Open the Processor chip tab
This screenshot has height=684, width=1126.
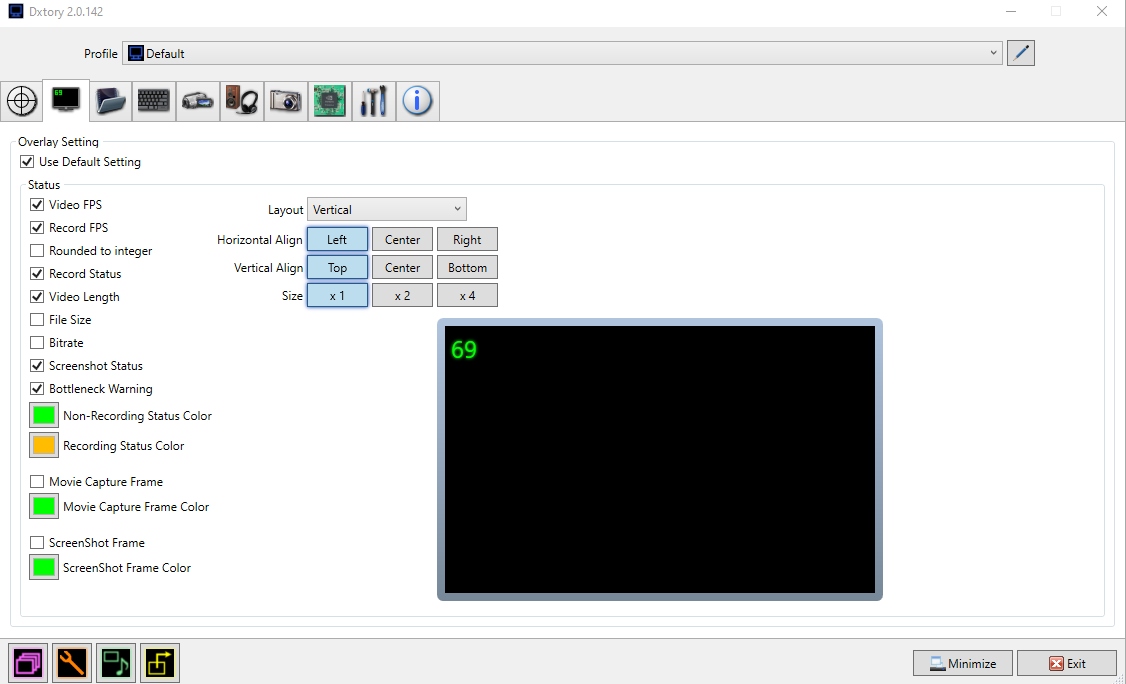[x=329, y=101]
